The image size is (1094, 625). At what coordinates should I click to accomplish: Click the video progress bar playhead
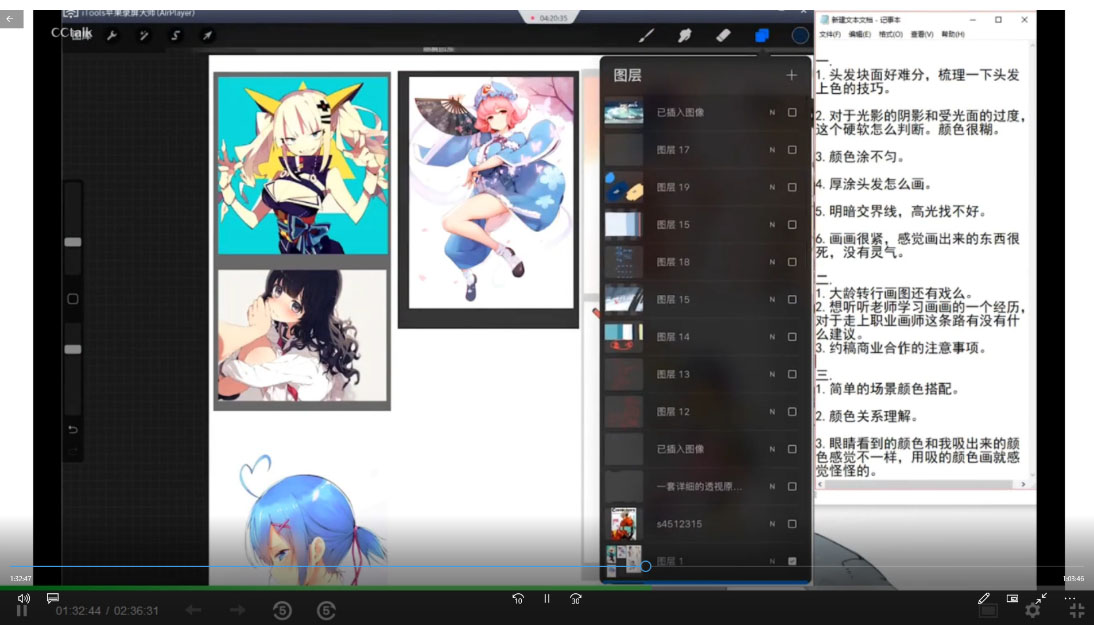tap(645, 566)
